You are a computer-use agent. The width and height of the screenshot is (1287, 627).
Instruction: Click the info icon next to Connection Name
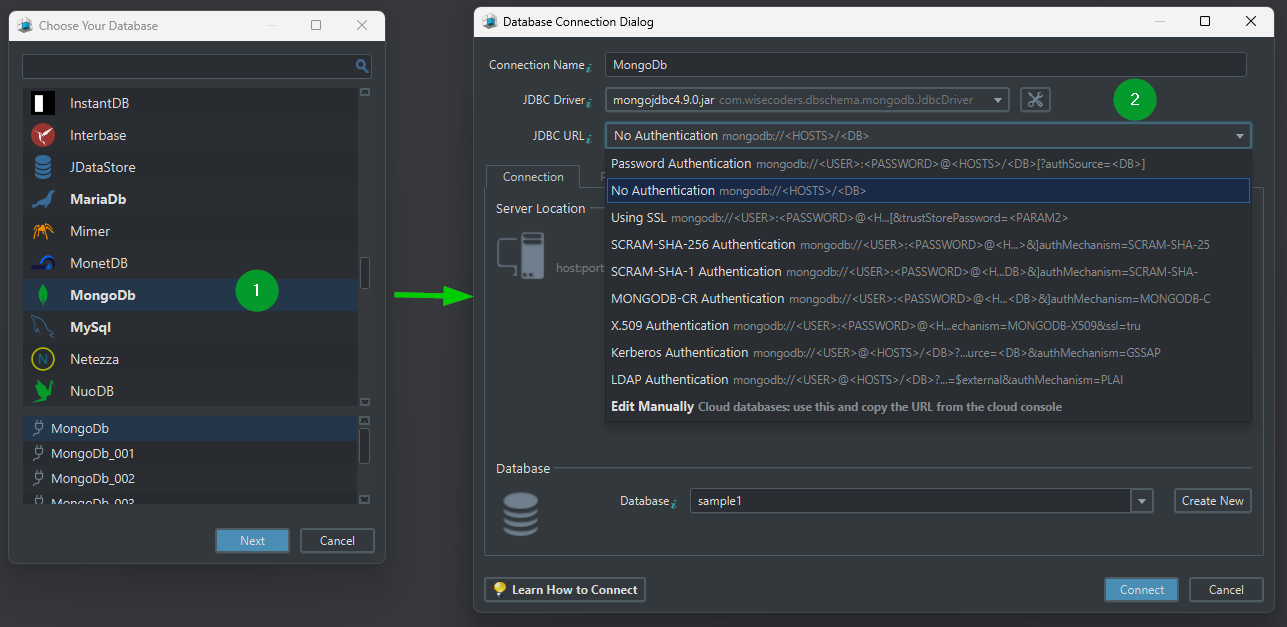[589, 67]
